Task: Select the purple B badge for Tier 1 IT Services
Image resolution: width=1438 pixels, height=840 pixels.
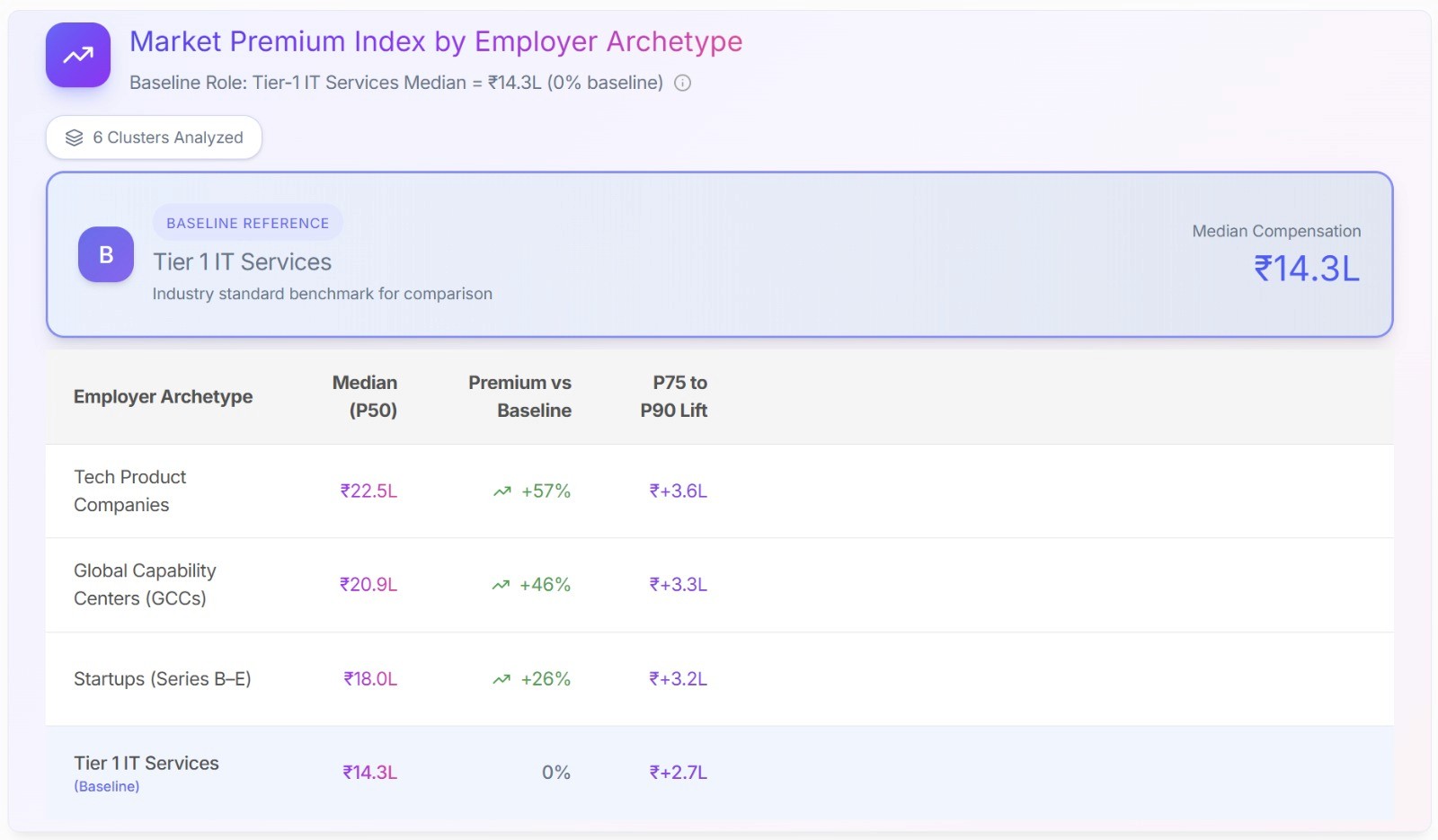Action: pos(105,254)
